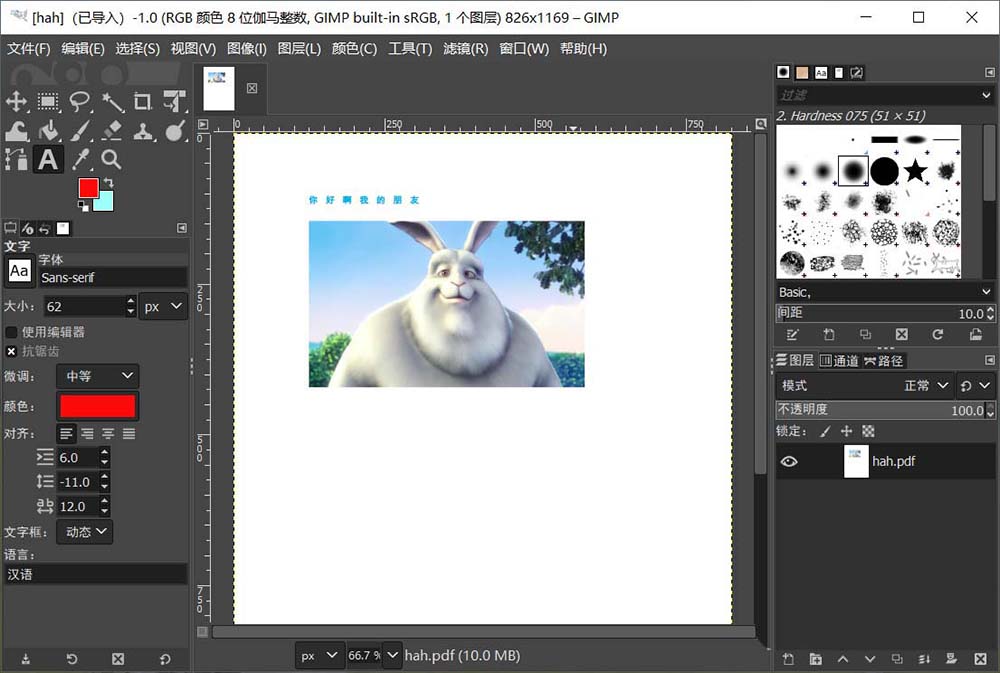Switch to the 通道 channels tab
This screenshot has height=673, width=1000.
pos(839,361)
